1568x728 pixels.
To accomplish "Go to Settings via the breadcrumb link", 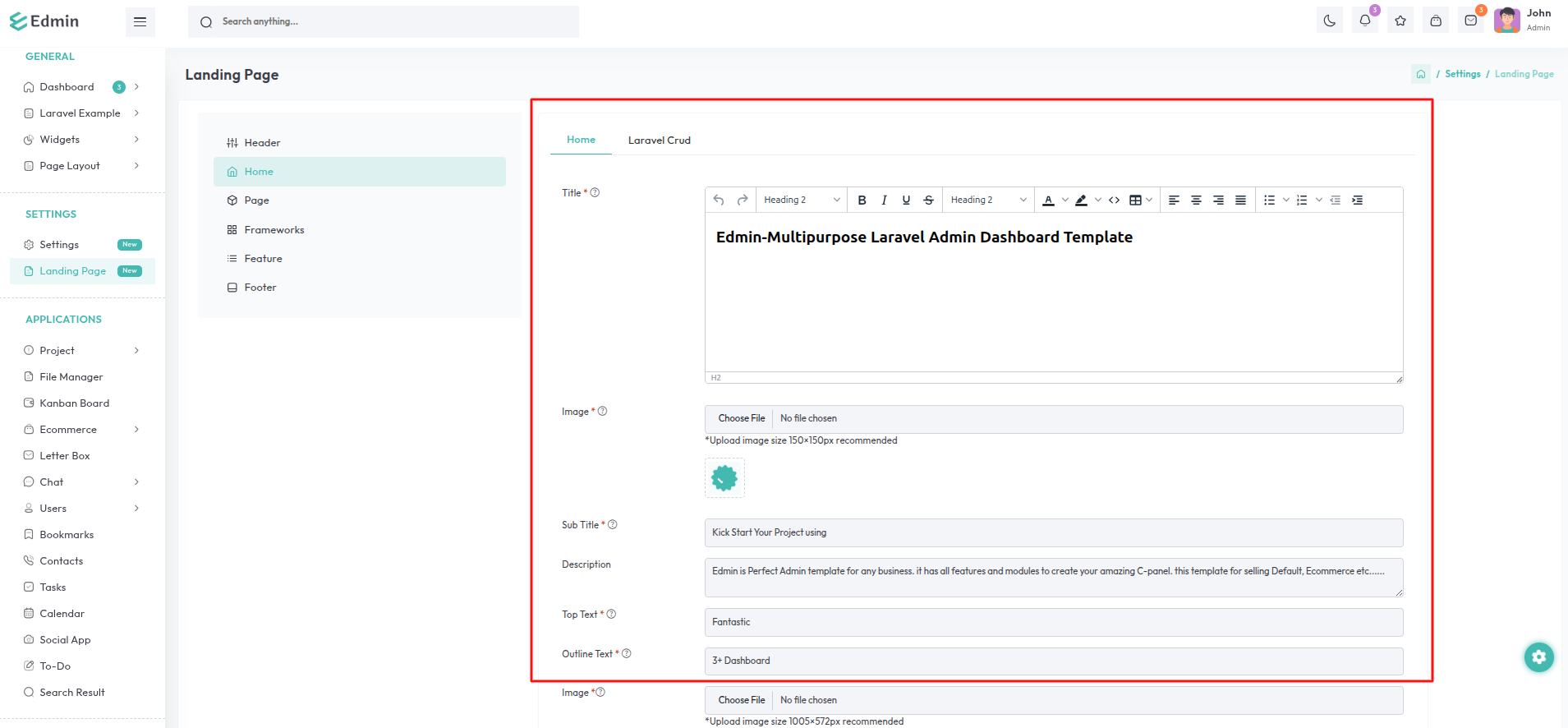I will pos(1462,74).
